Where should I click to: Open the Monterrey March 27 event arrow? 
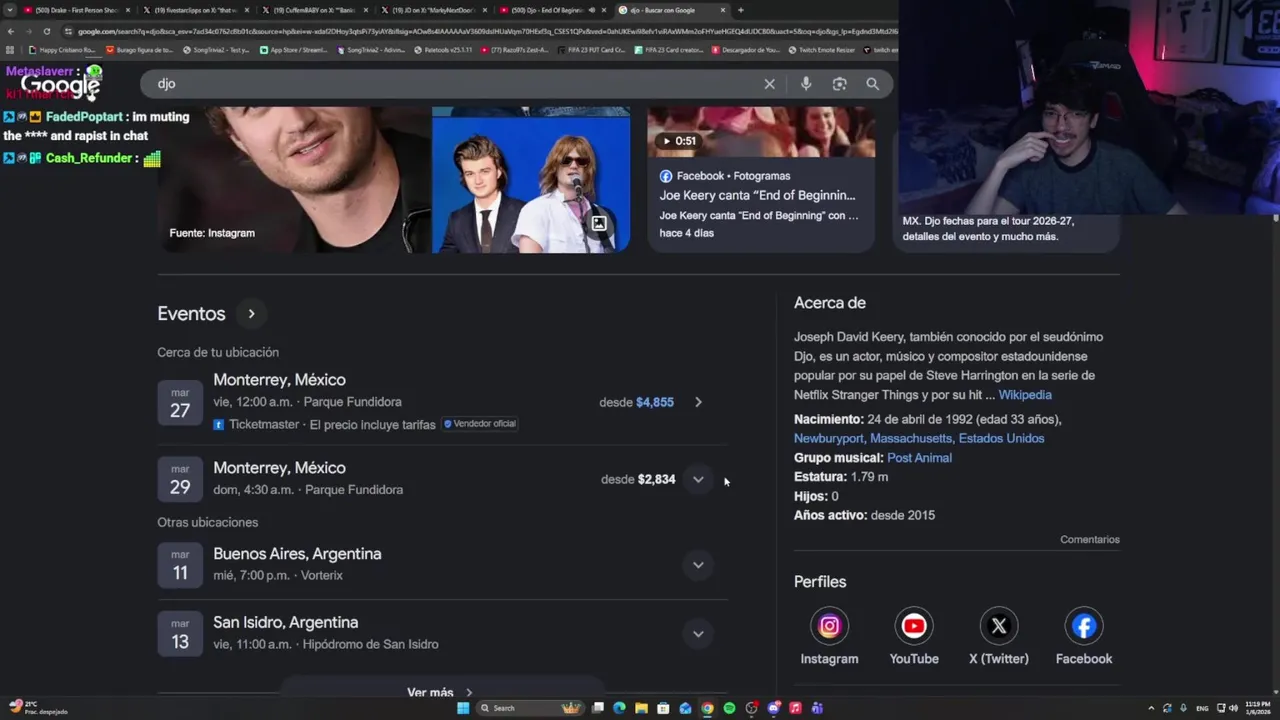coord(698,402)
